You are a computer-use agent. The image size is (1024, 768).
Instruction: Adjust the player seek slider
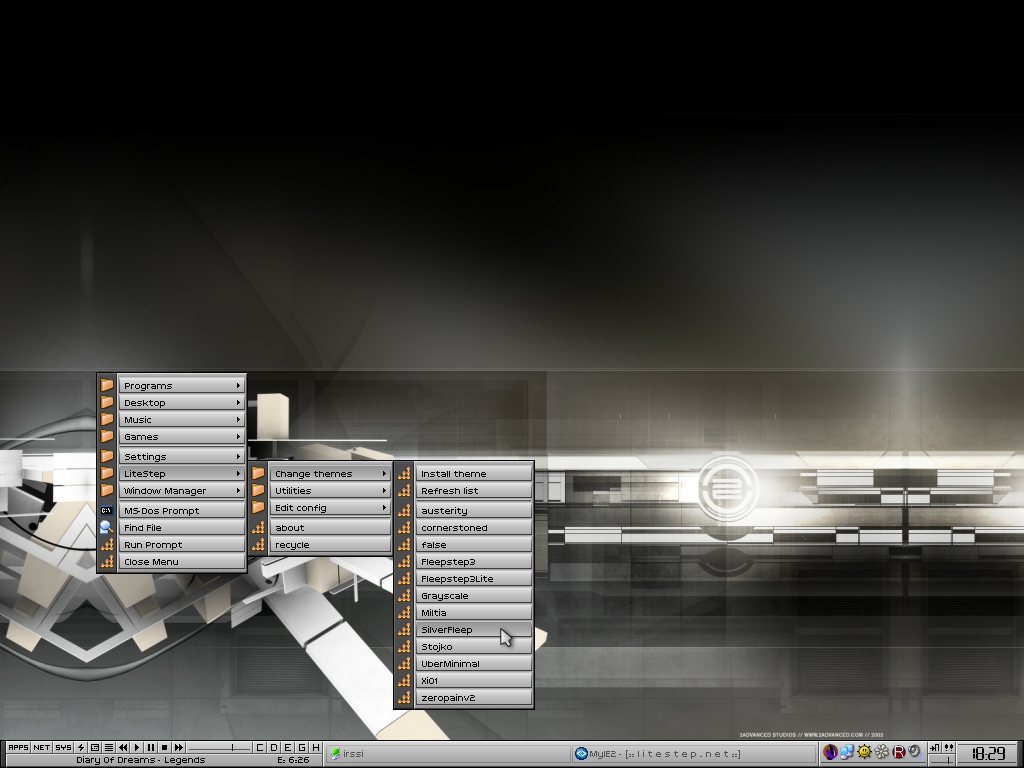219,747
